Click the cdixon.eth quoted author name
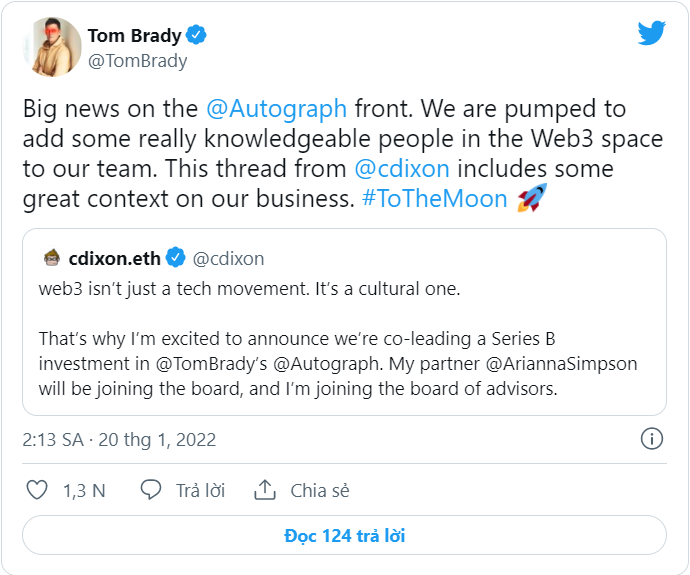 pyautogui.click(x=115, y=258)
